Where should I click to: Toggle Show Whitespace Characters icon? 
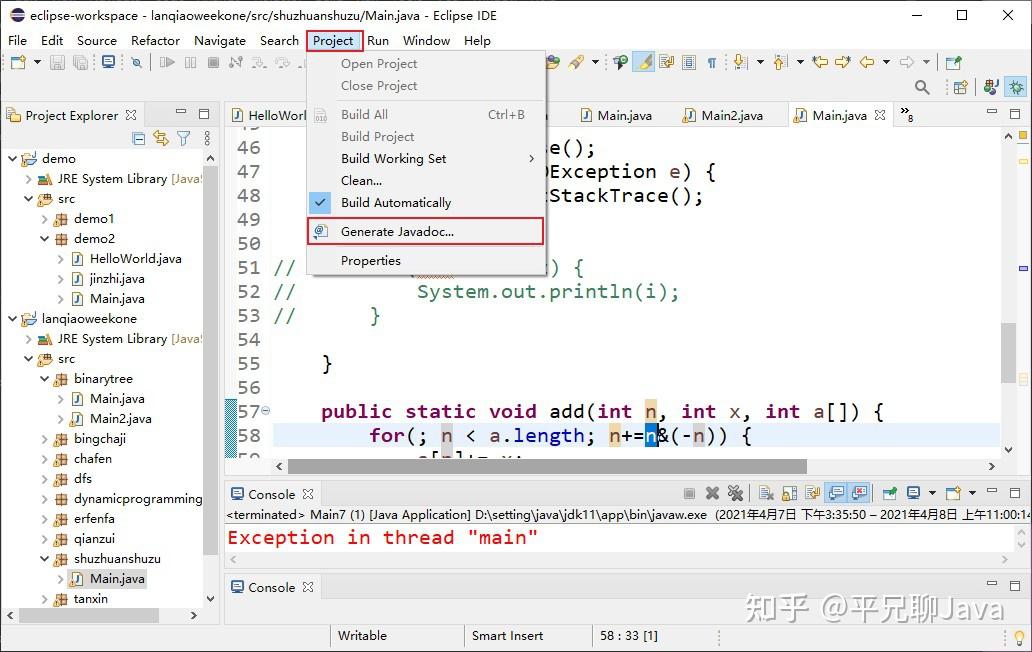711,63
